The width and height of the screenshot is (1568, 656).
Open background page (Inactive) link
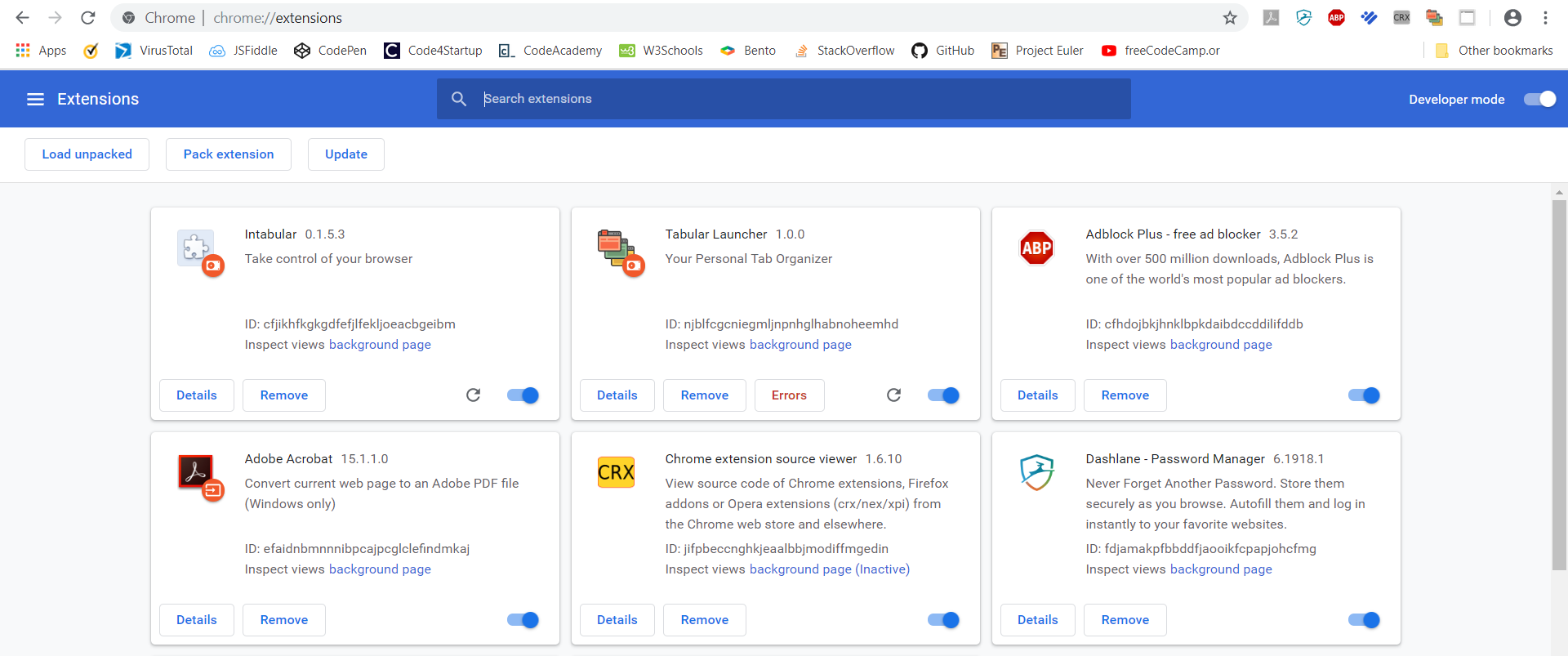point(830,569)
